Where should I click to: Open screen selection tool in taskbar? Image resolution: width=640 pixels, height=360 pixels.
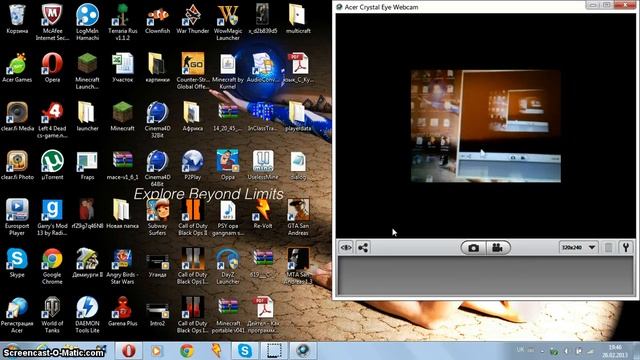[x=274, y=351]
